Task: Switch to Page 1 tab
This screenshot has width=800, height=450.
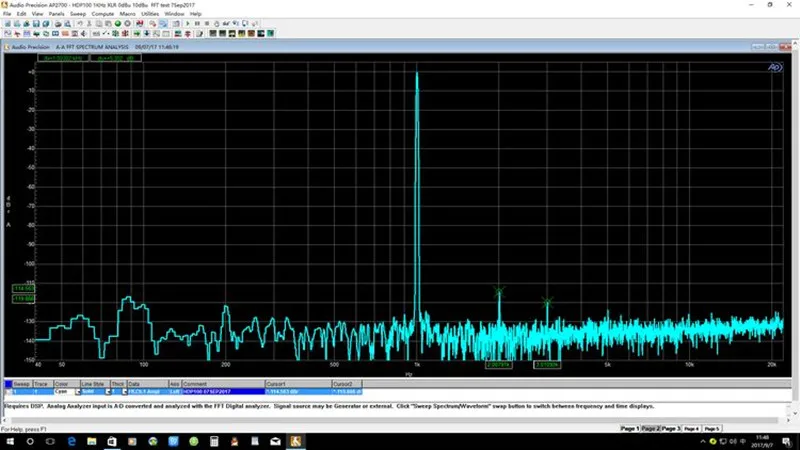Action: pos(630,429)
